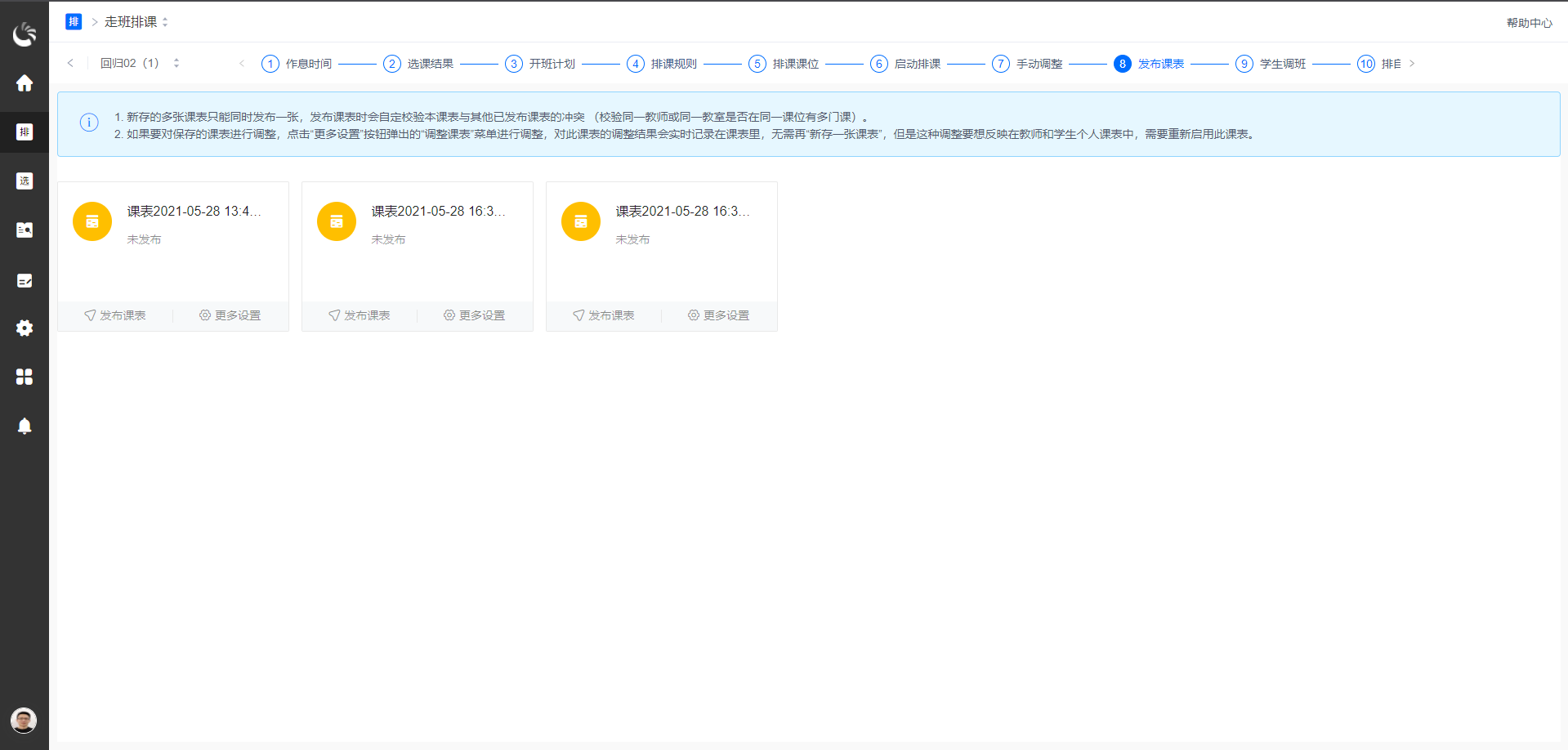Open the apps grid icon in the sidebar
The image size is (1568, 750).
pos(24,377)
